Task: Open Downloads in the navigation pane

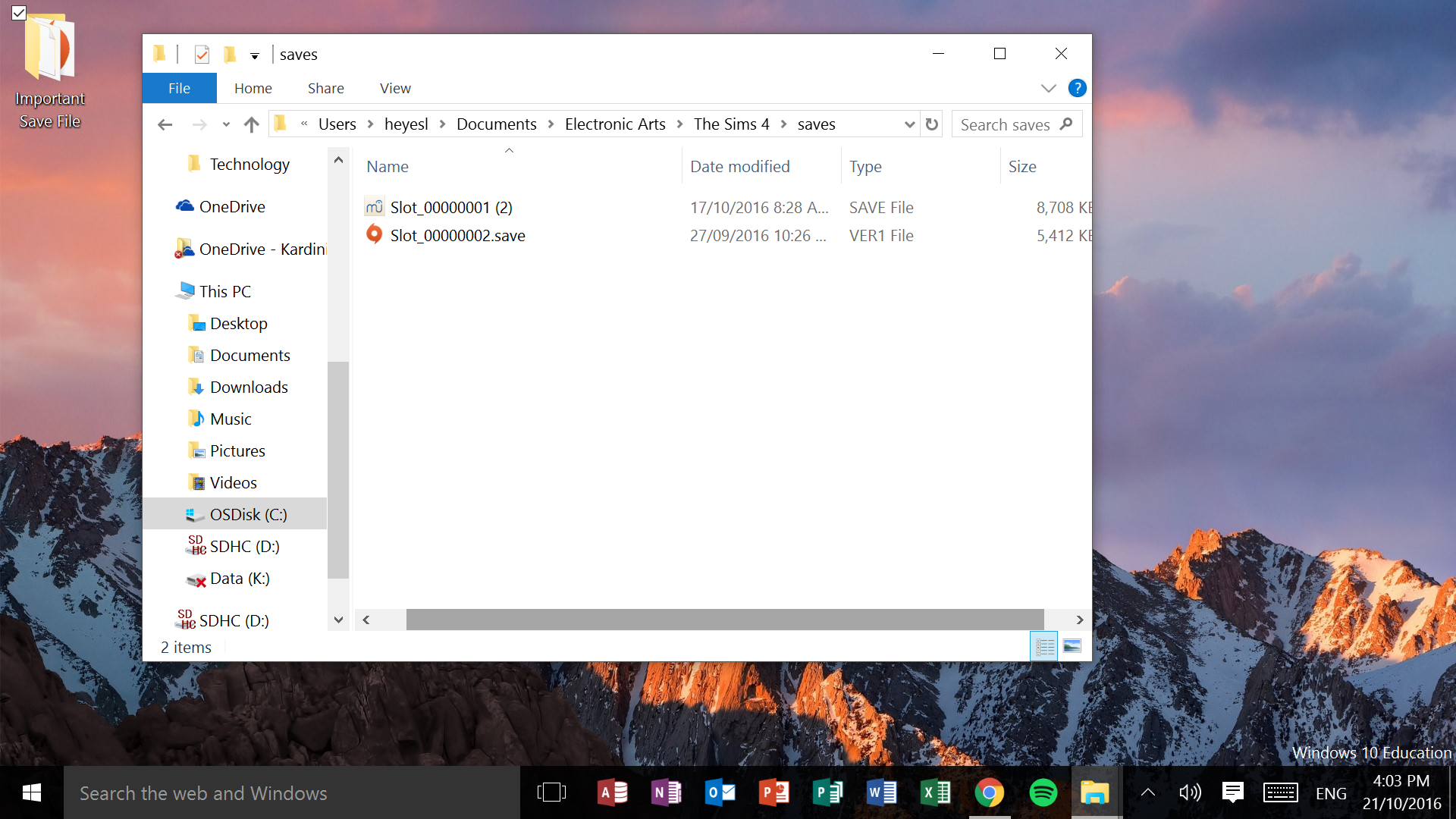Action: click(x=249, y=387)
